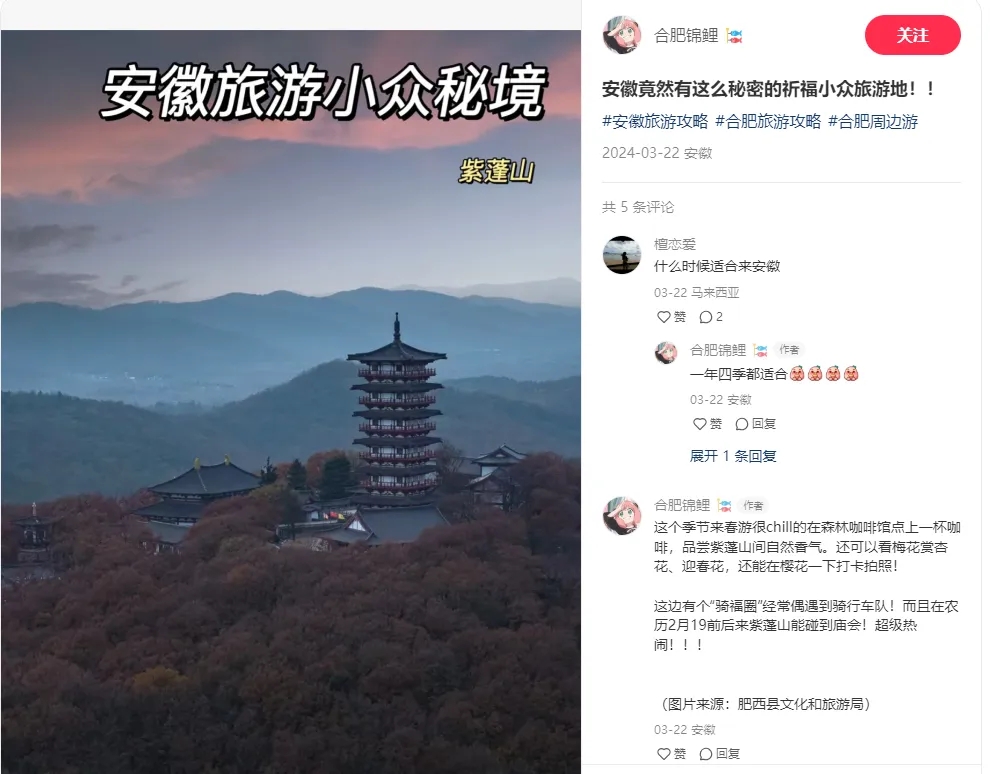Open 合肥锦鲤 username at top of post

pos(686,35)
